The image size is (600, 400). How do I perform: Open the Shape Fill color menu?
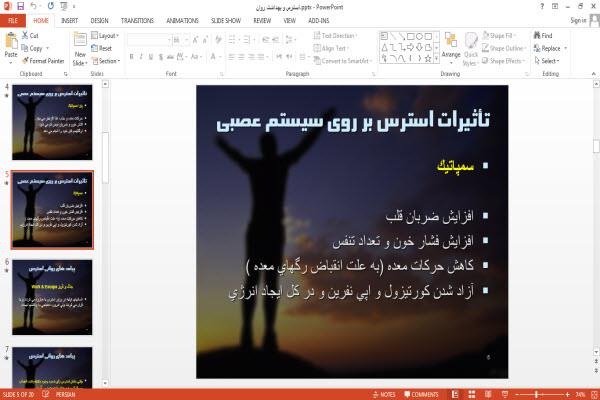pos(499,36)
